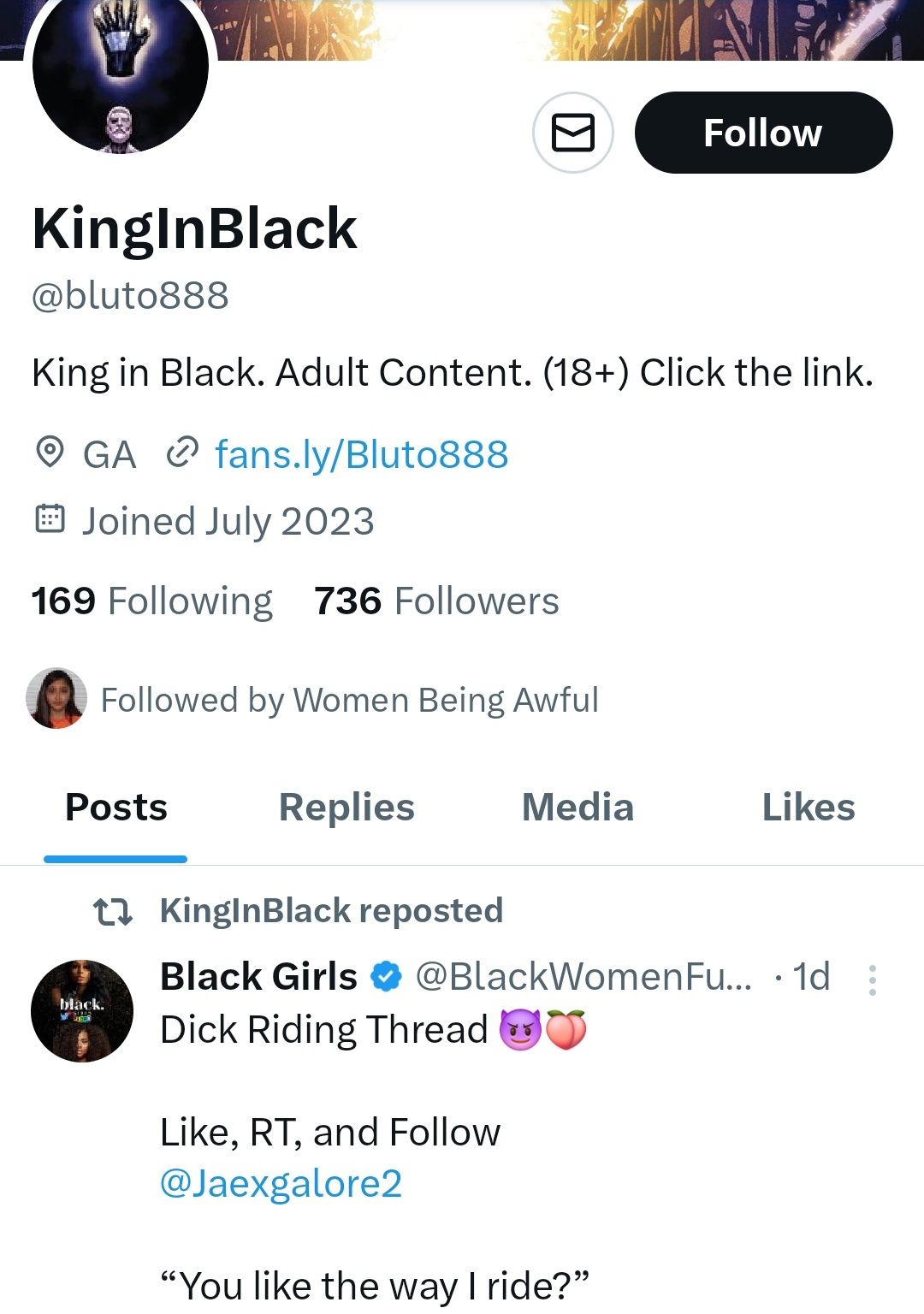This screenshot has height=1314, width=924.
Task: Click the Black Girls account avatar
Action: tap(82, 1011)
